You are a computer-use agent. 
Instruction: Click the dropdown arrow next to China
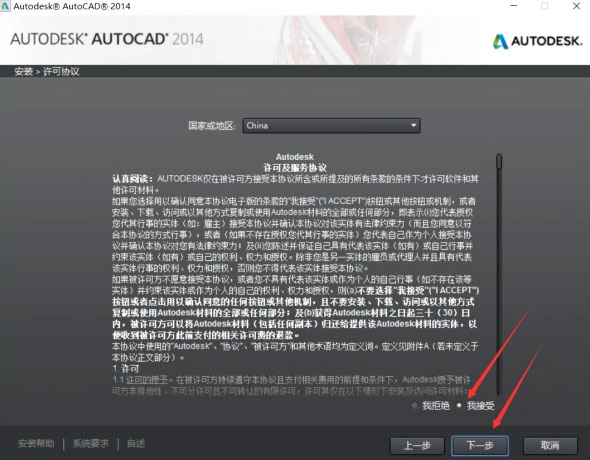coord(413,125)
